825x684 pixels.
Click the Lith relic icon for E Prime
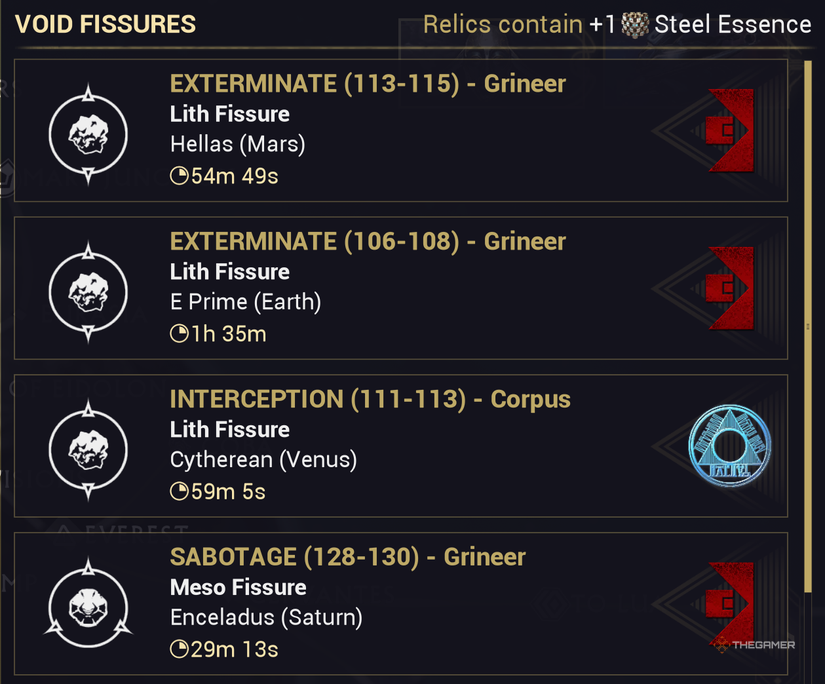click(88, 292)
